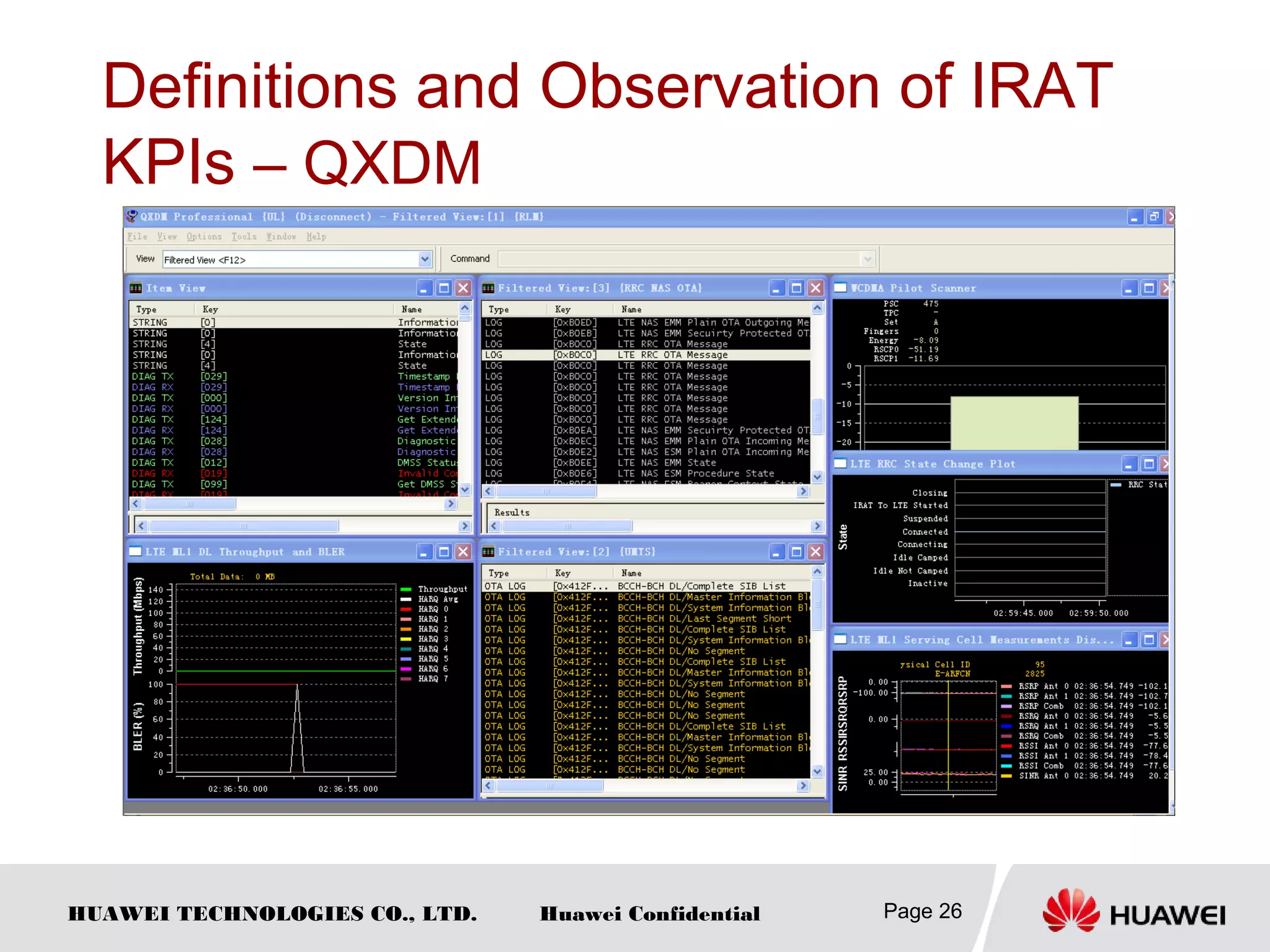
Task: Click the UMTS Filtered View panel icon
Action: coord(488,552)
